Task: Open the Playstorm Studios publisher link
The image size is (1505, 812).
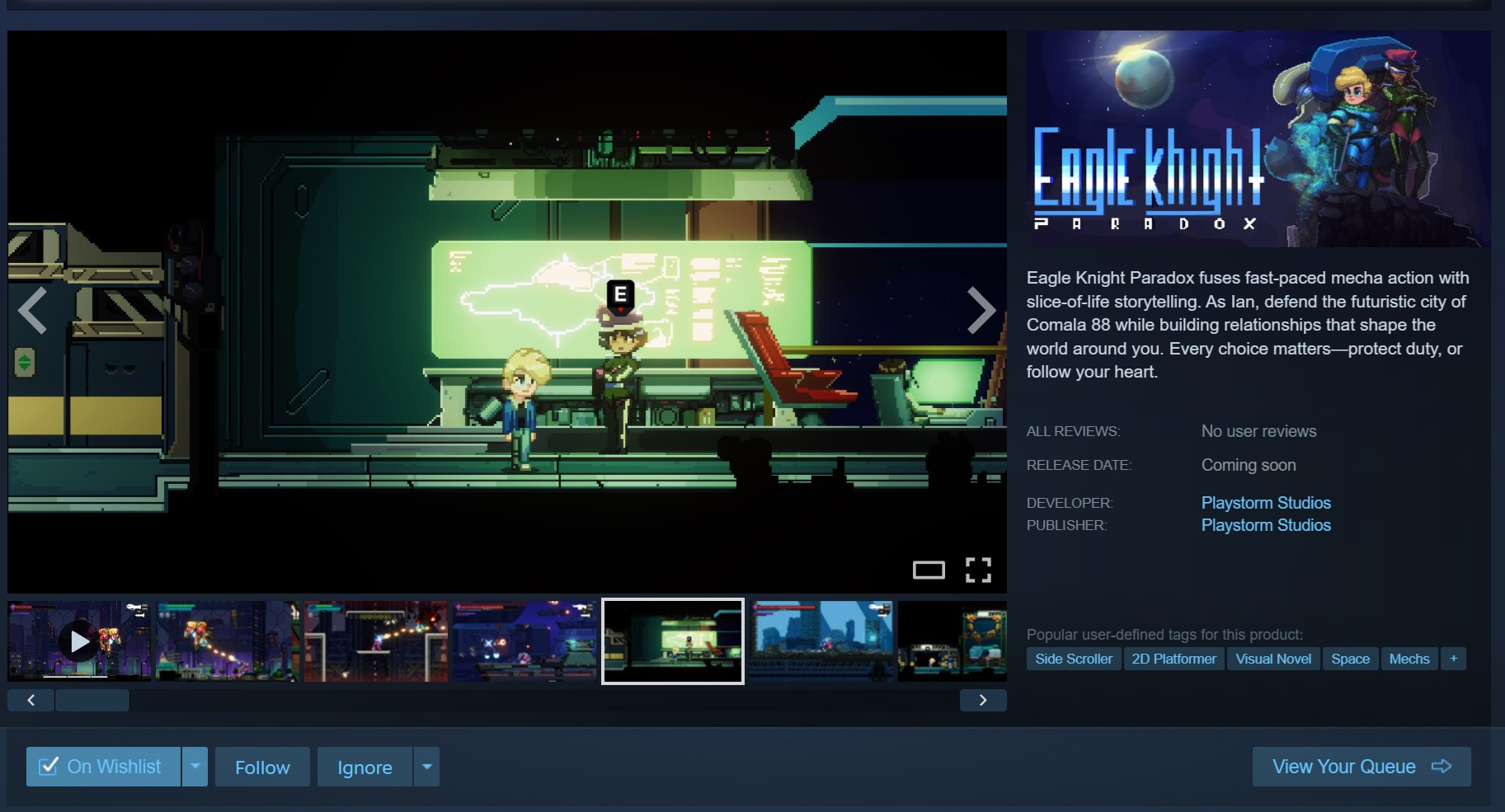Action: click(x=1266, y=525)
